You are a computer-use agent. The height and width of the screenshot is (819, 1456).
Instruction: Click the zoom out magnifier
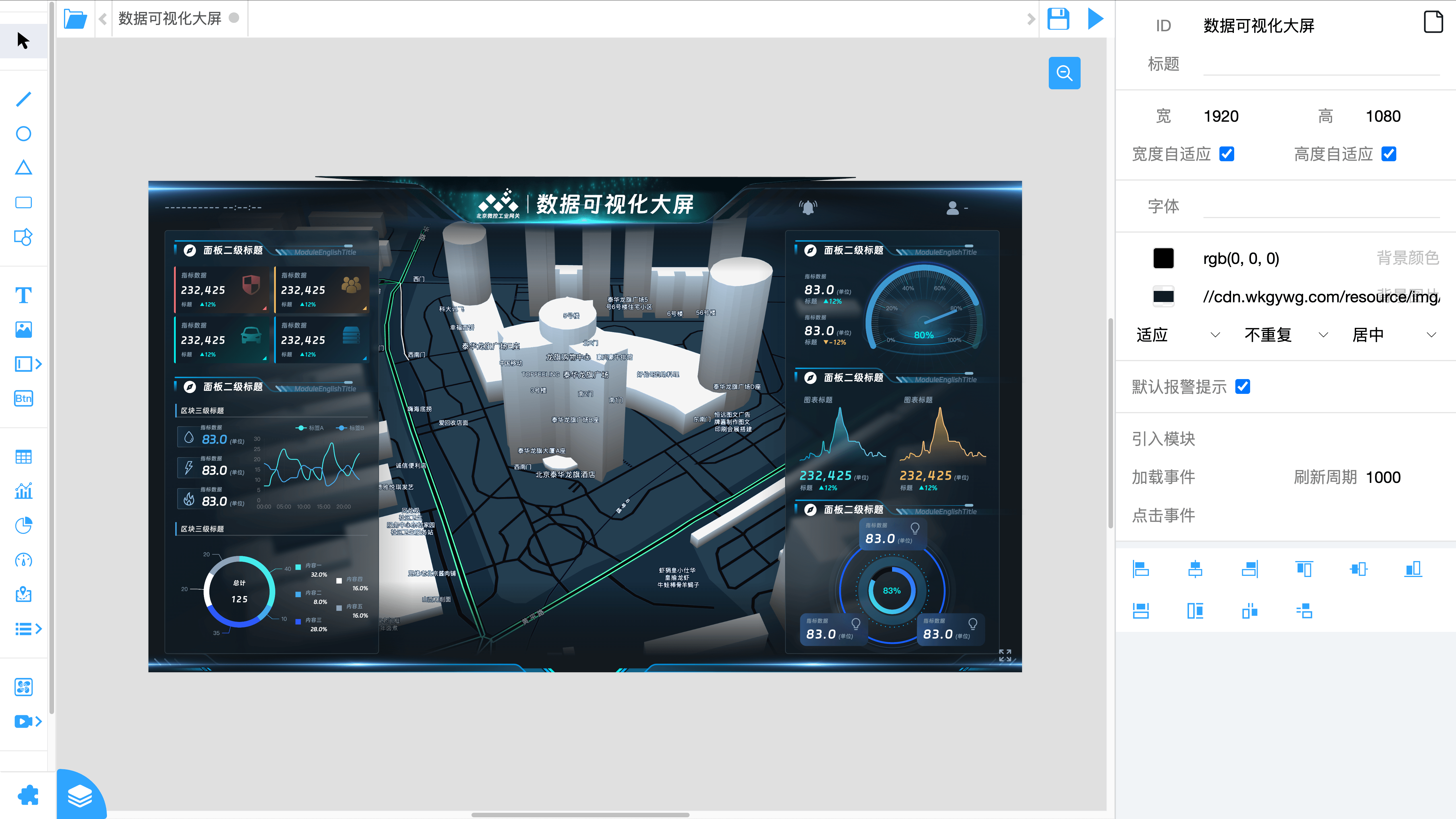1064,73
